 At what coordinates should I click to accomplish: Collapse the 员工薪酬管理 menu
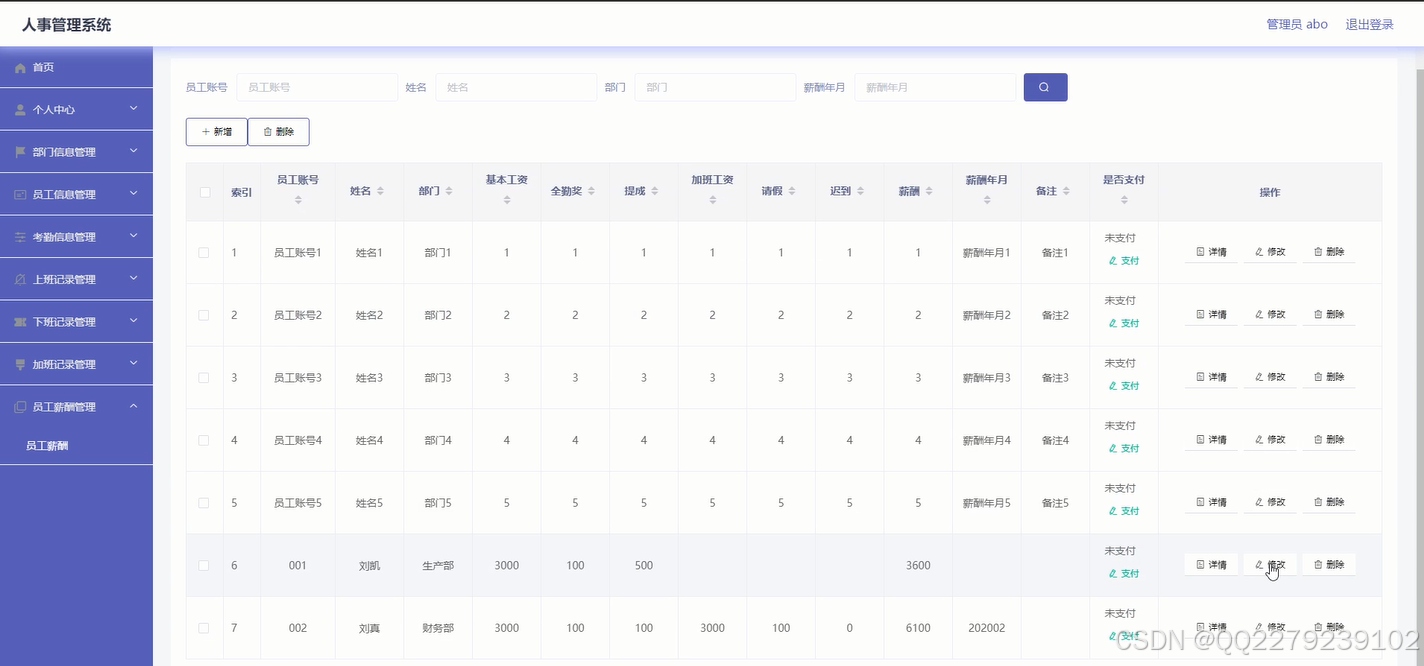(77, 406)
